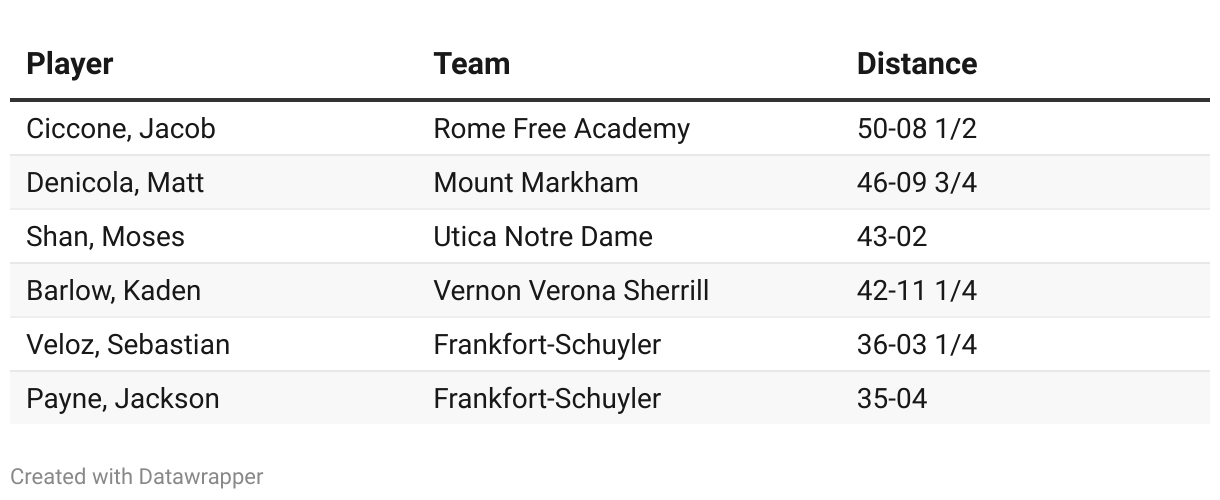This screenshot has height=500, width=1220.
Task: Select the Shan, Moses player cell
Action: click(x=106, y=237)
